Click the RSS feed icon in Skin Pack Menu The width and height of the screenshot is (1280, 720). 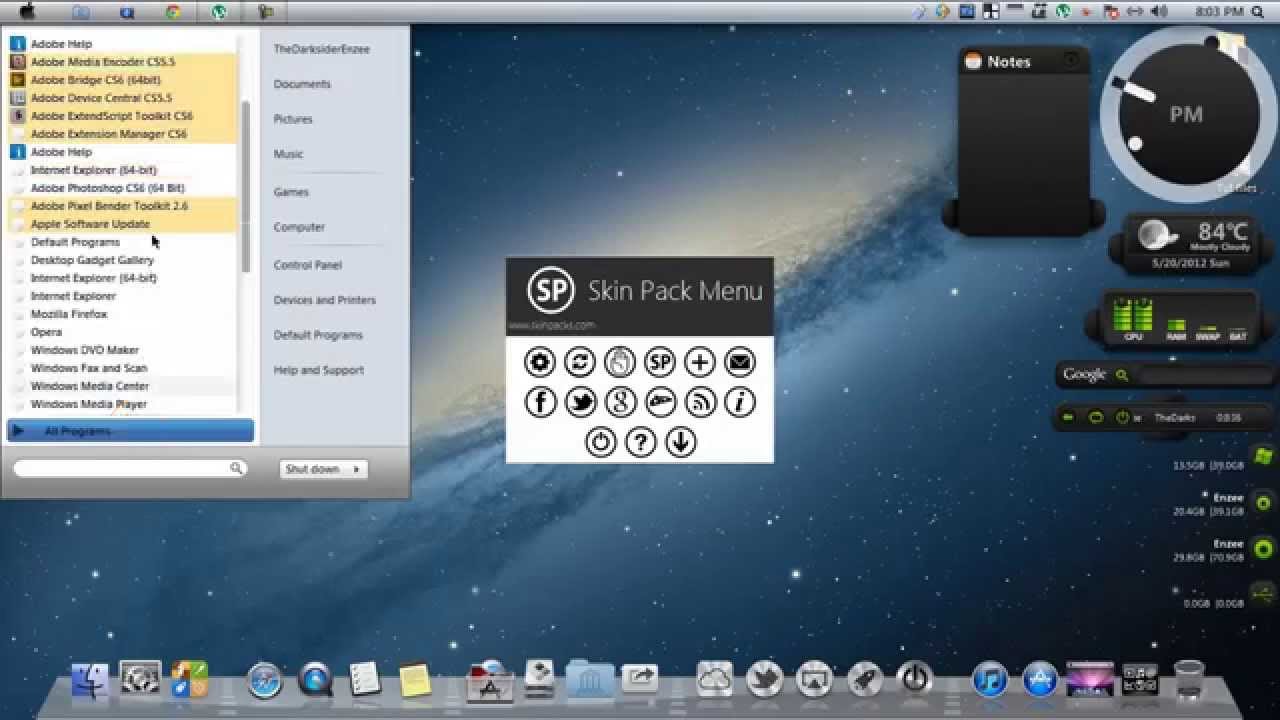(700, 402)
